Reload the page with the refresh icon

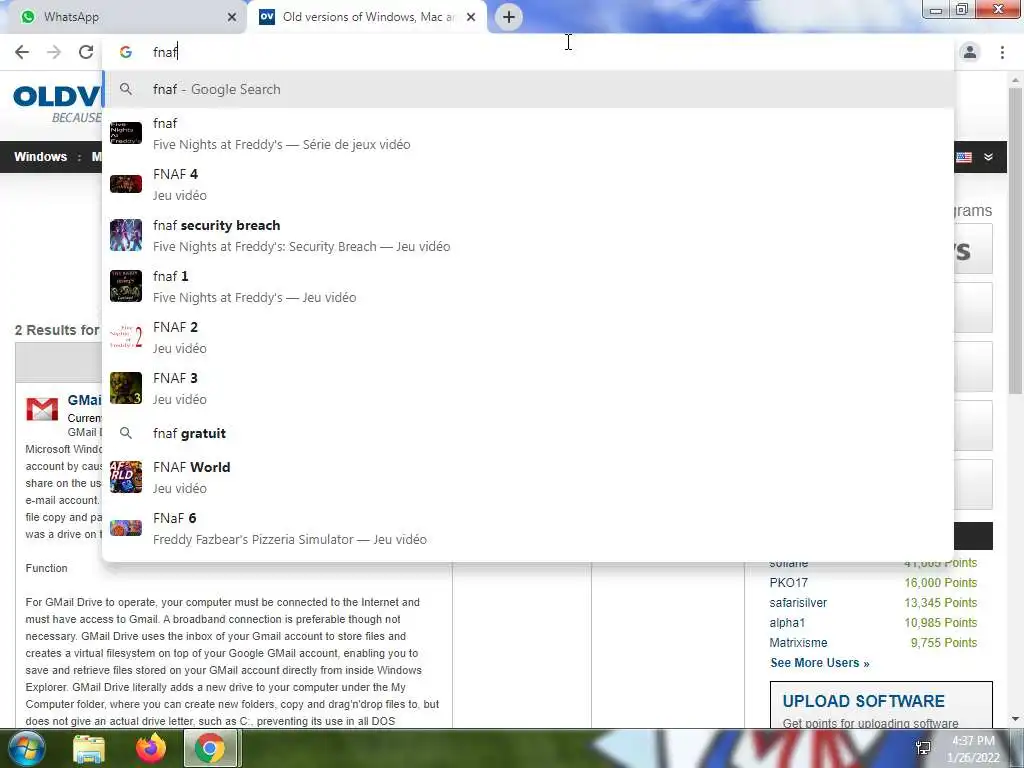(x=86, y=52)
